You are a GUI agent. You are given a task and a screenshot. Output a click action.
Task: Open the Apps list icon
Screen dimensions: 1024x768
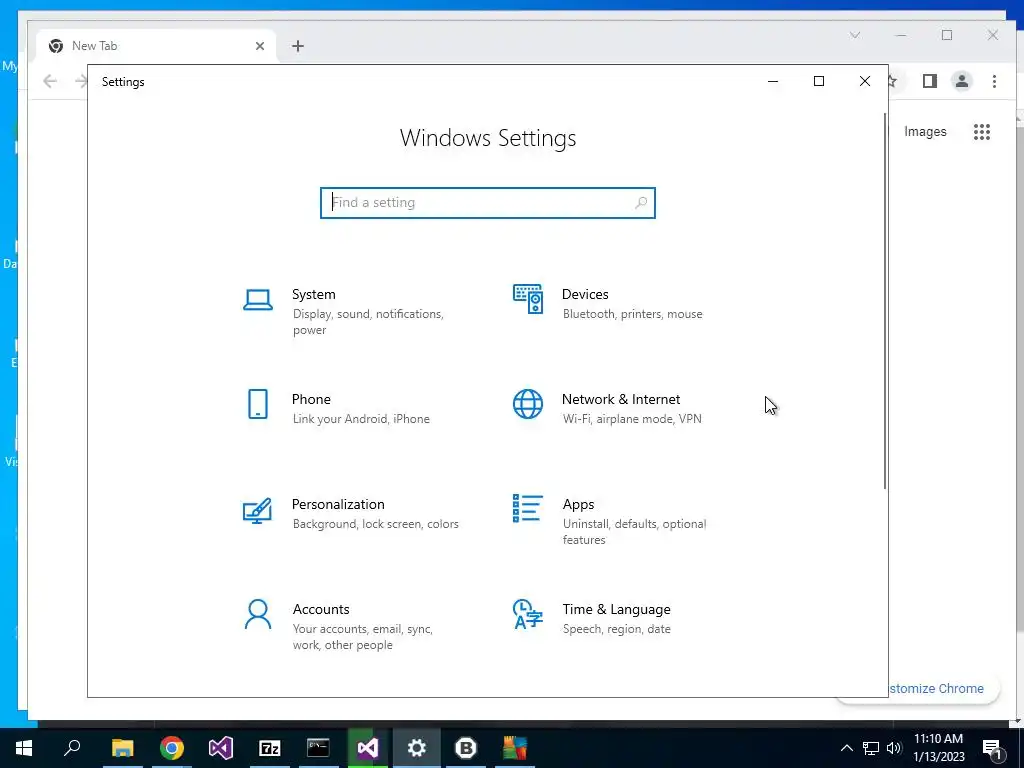(528, 508)
